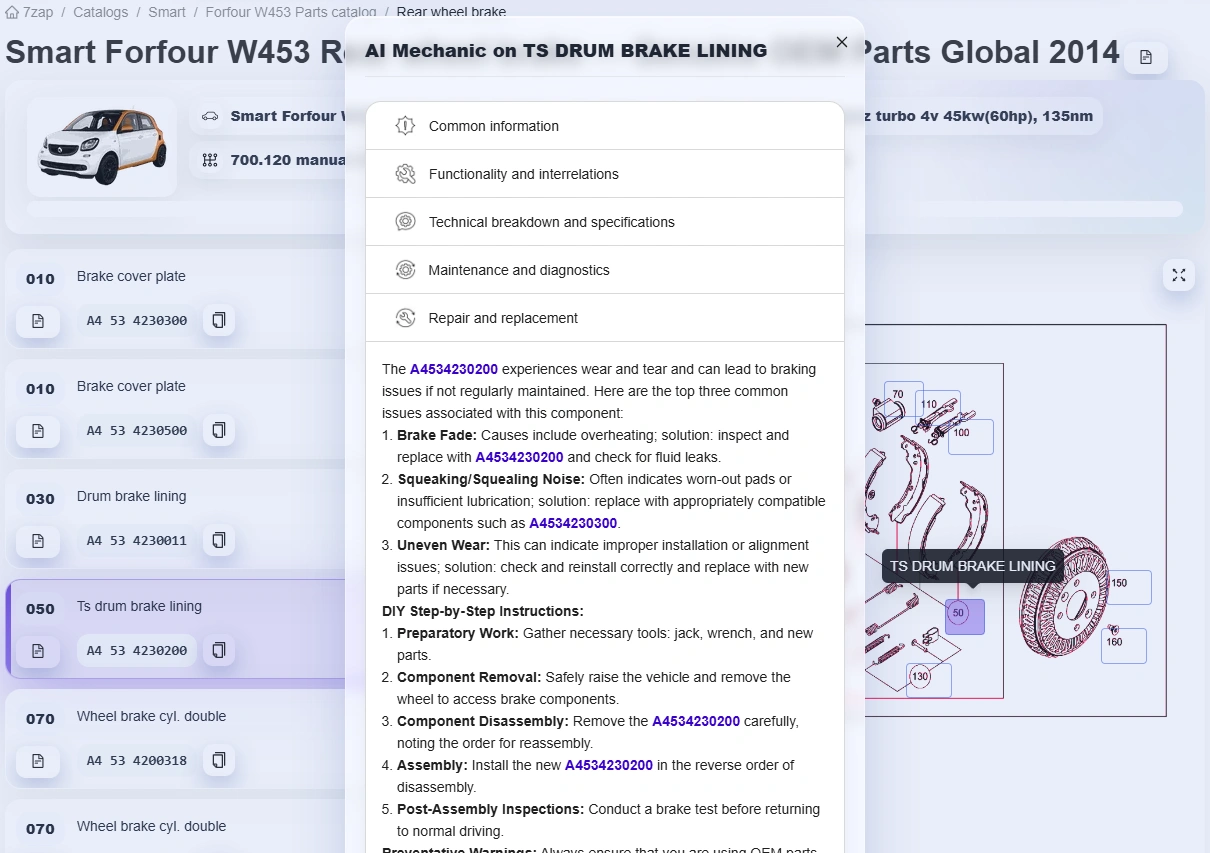Copy part number A4 53 4230011
The image size is (1210, 853).
coord(219,541)
